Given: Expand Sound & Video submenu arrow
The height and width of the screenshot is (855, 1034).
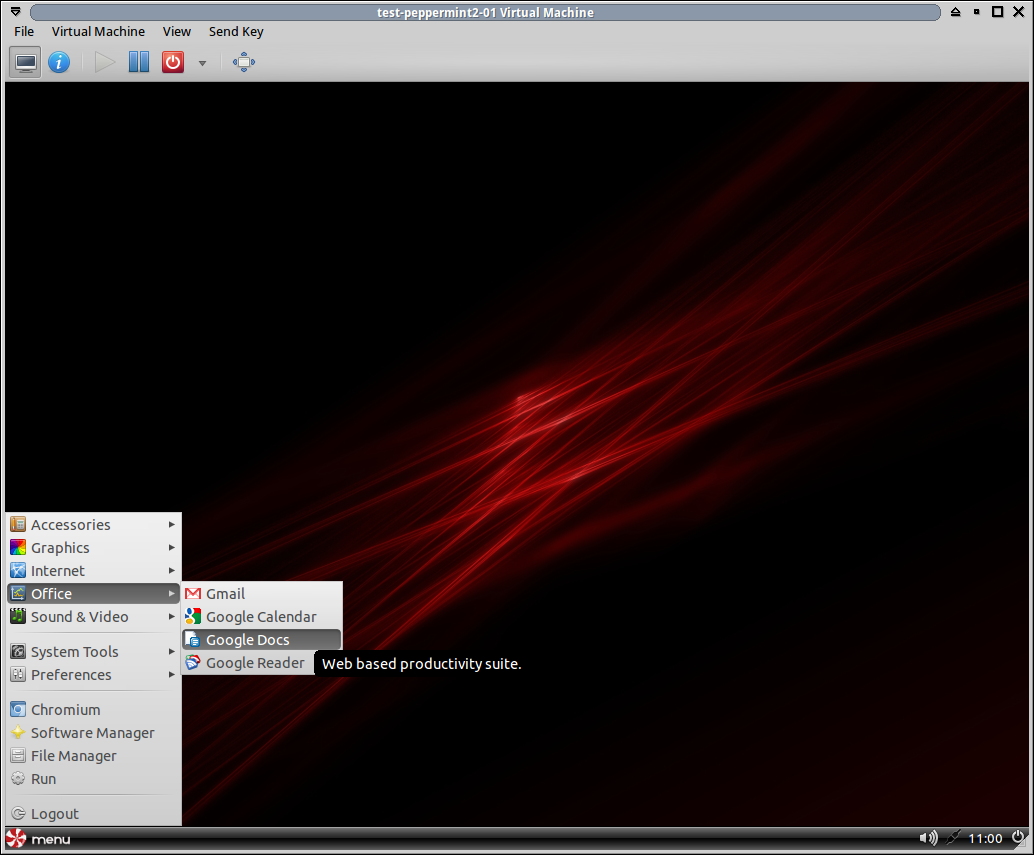Looking at the screenshot, I should click(171, 617).
